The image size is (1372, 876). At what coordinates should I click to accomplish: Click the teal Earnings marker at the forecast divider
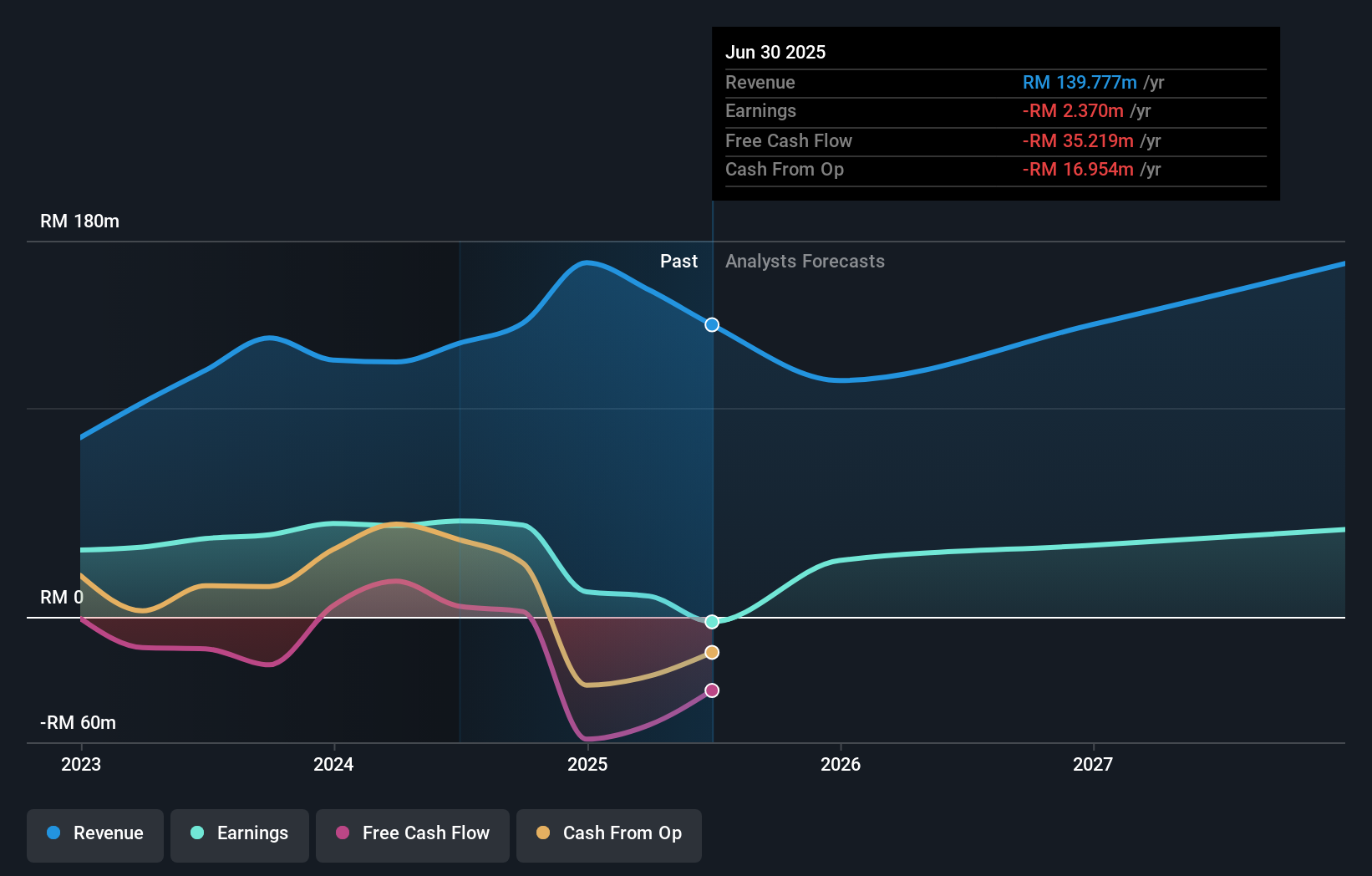click(x=711, y=621)
